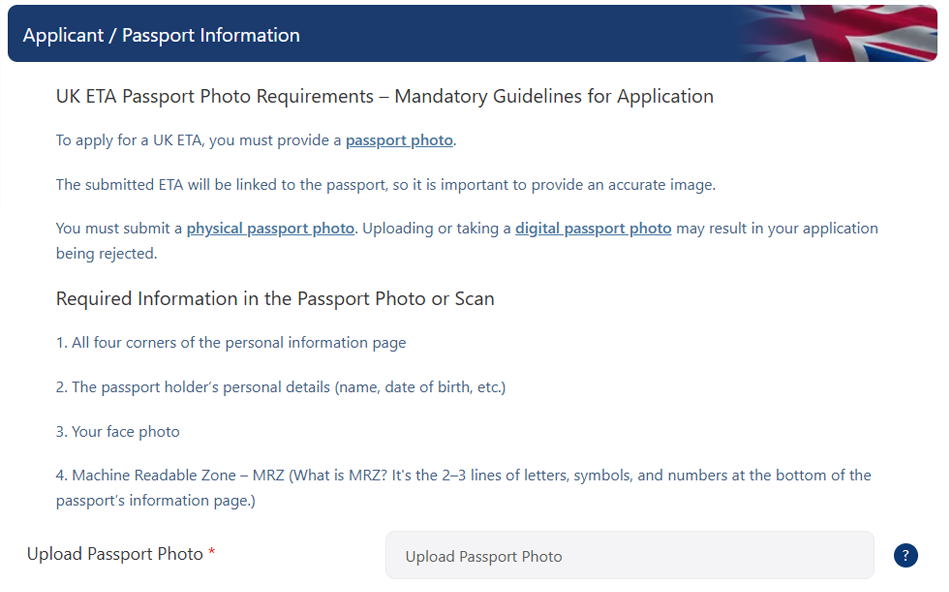Click the blue question mark help icon
The width and height of the screenshot is (949, 592).
(x=905, y=555)
